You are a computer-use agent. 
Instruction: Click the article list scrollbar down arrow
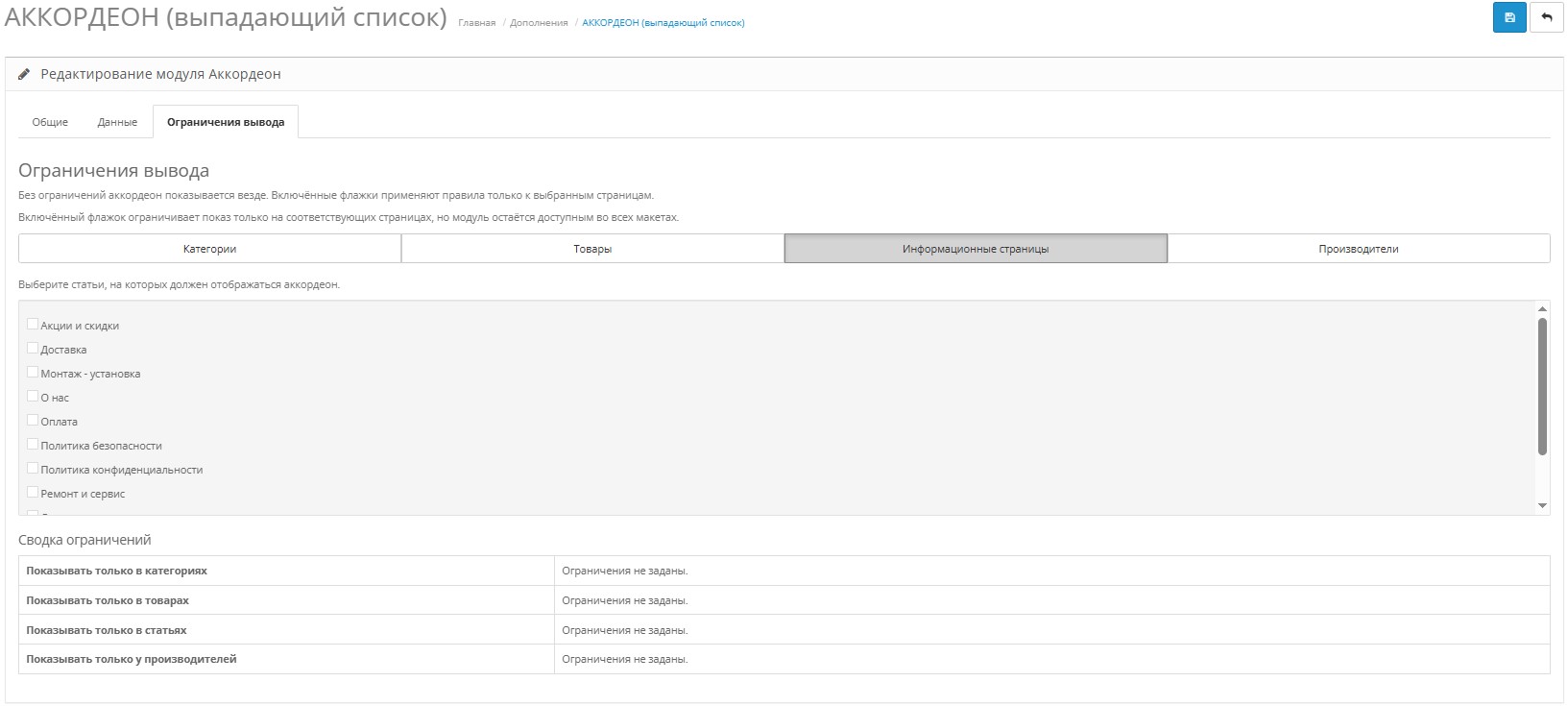point(1542,505)
